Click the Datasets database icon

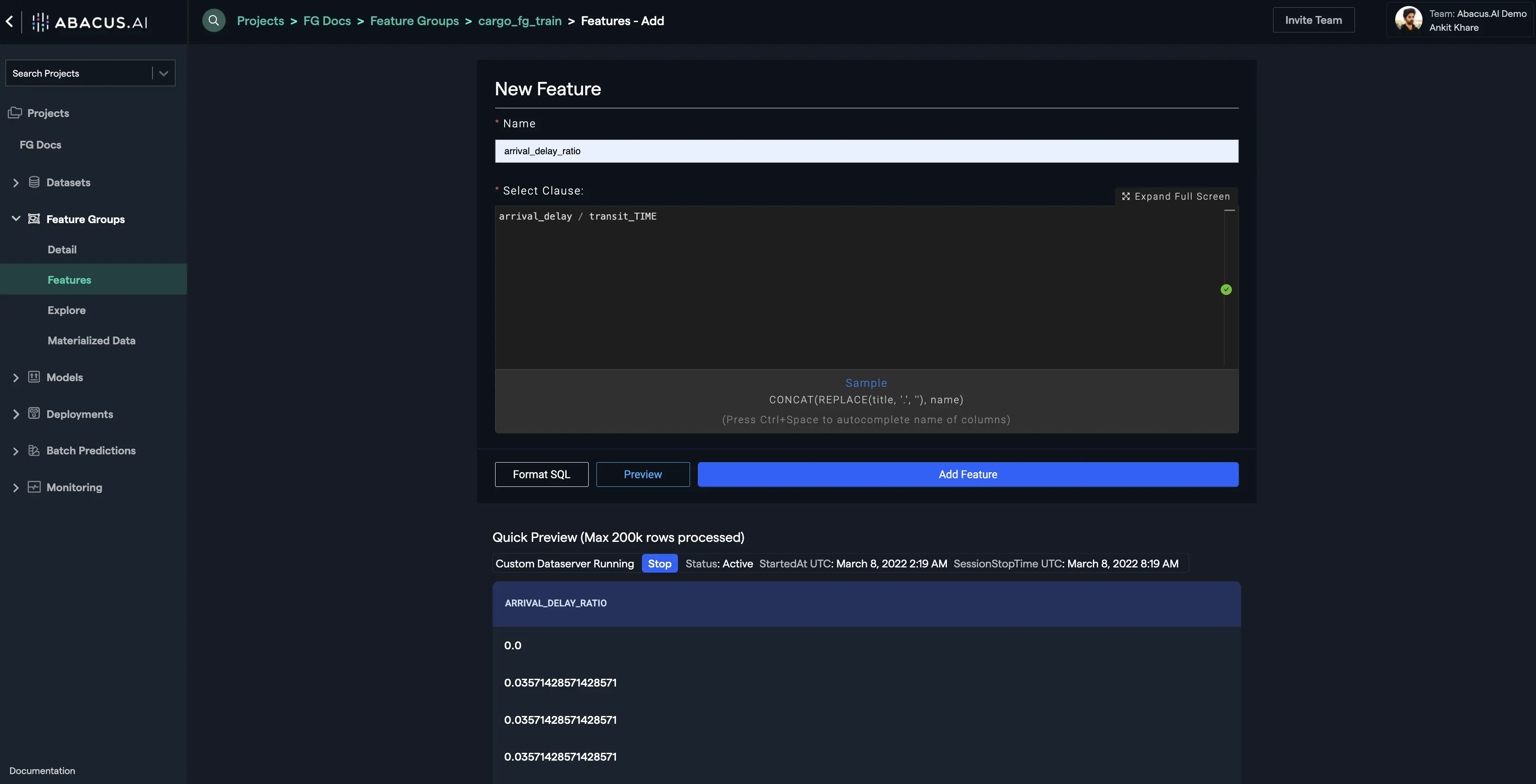(34, 182)
